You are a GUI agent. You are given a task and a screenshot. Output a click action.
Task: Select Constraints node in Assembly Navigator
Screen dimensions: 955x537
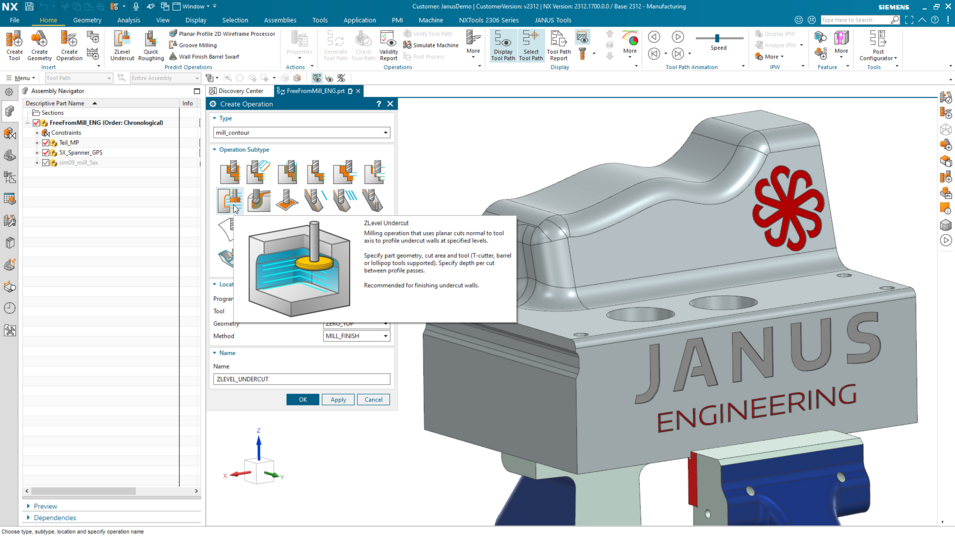61,133
